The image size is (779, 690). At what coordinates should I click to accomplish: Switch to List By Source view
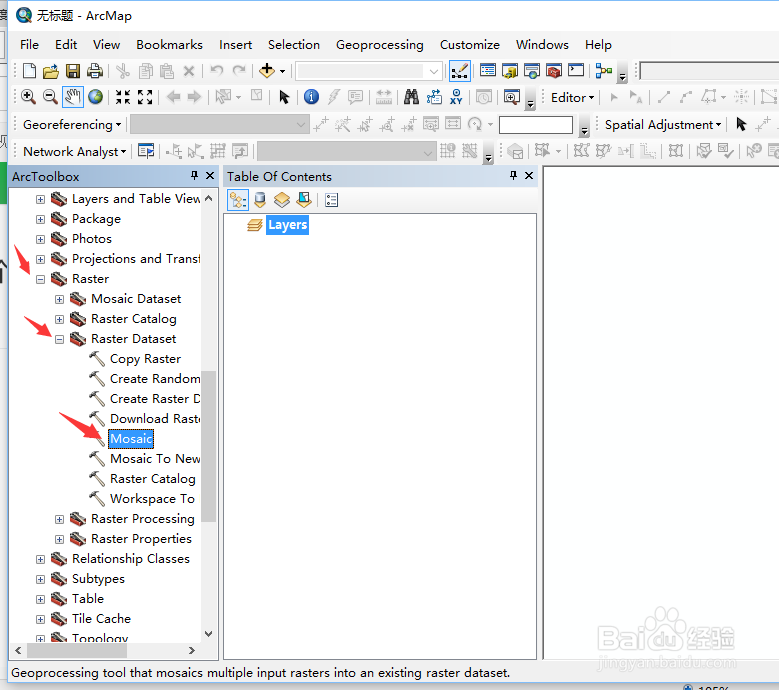pyautogui.click(x=260, y=200)
